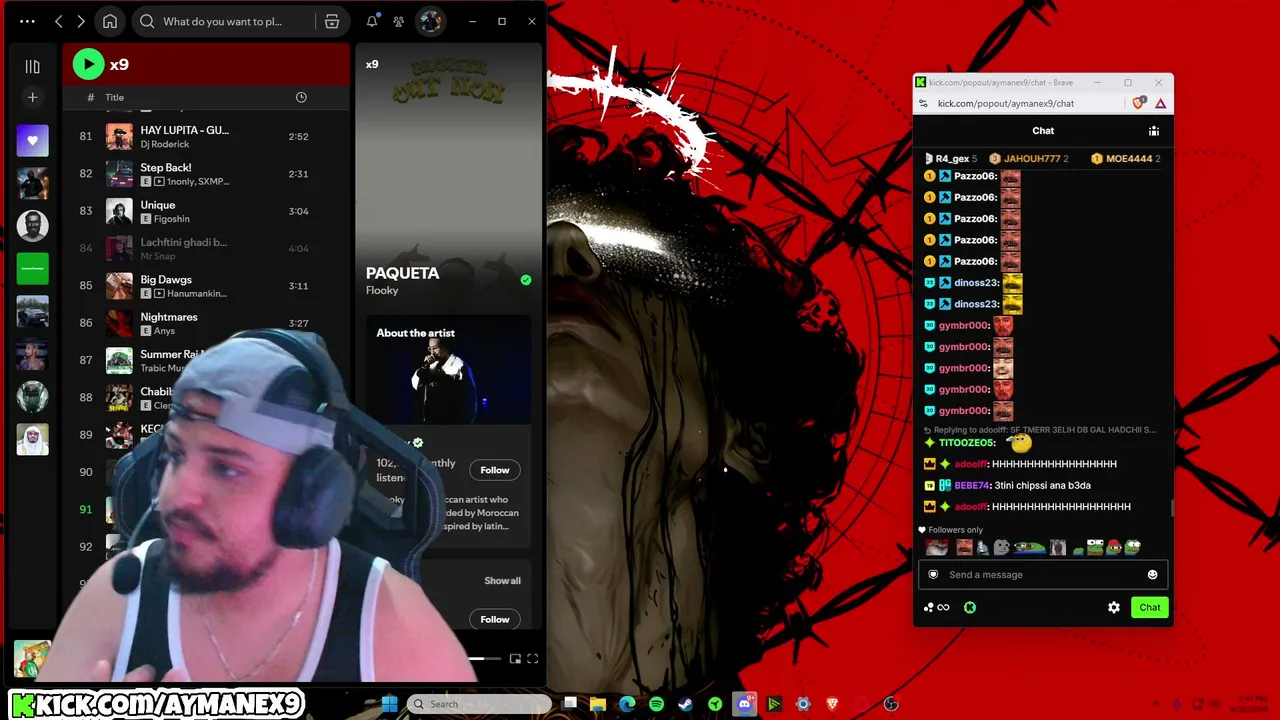1280x720 pixels.
Task: Open Spotify notifications bell
Action: [x=372, y=21]
